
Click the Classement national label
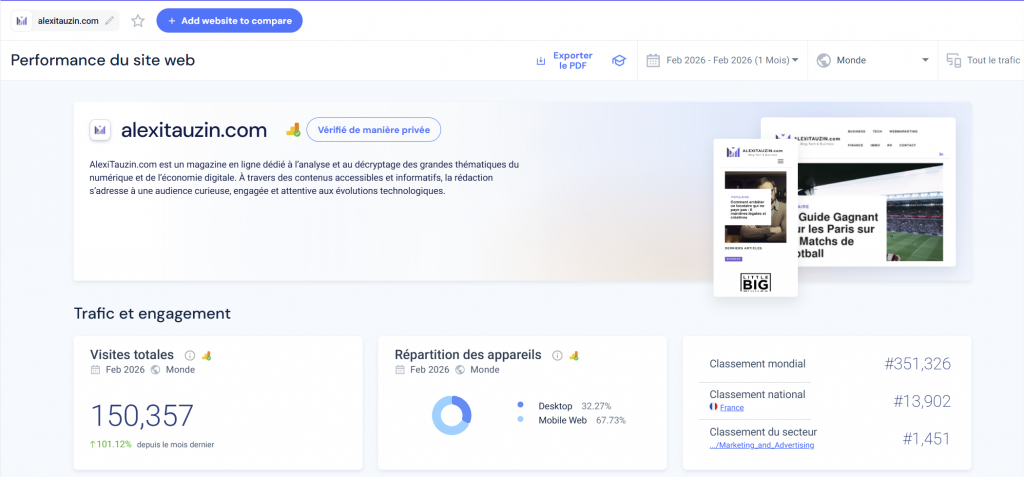coord(758,395)
